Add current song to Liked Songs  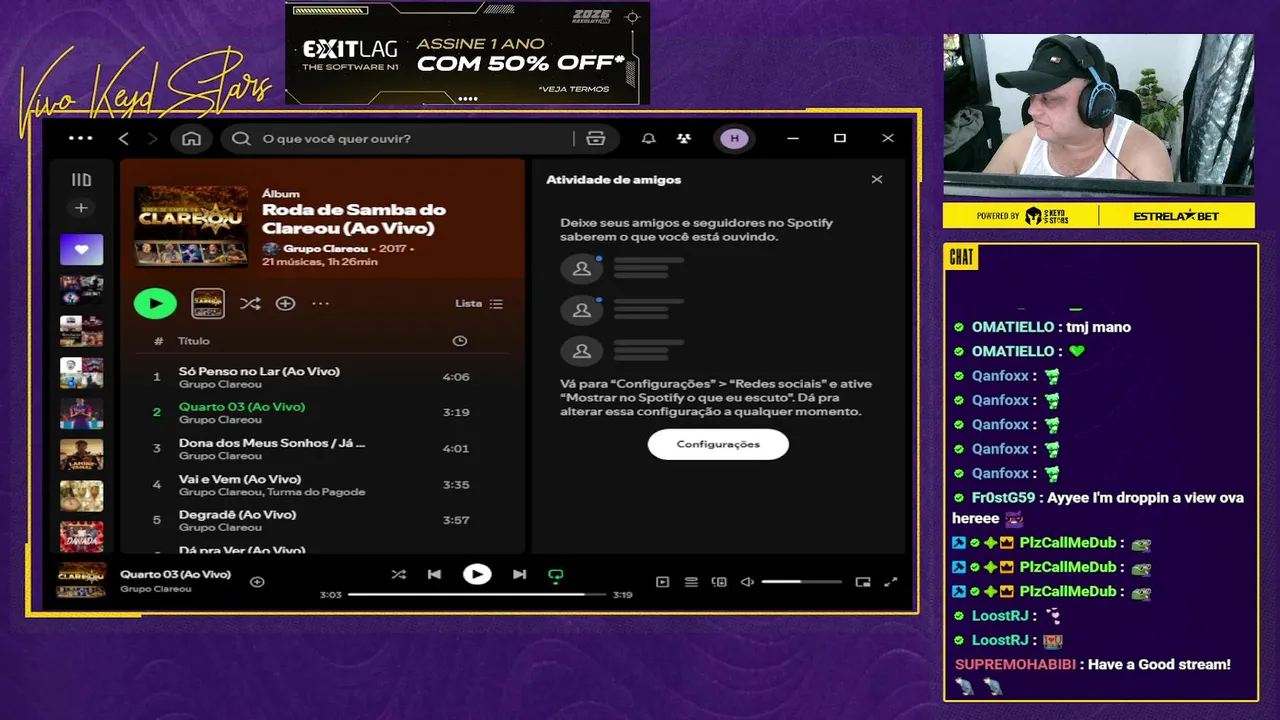pos(257,582)
